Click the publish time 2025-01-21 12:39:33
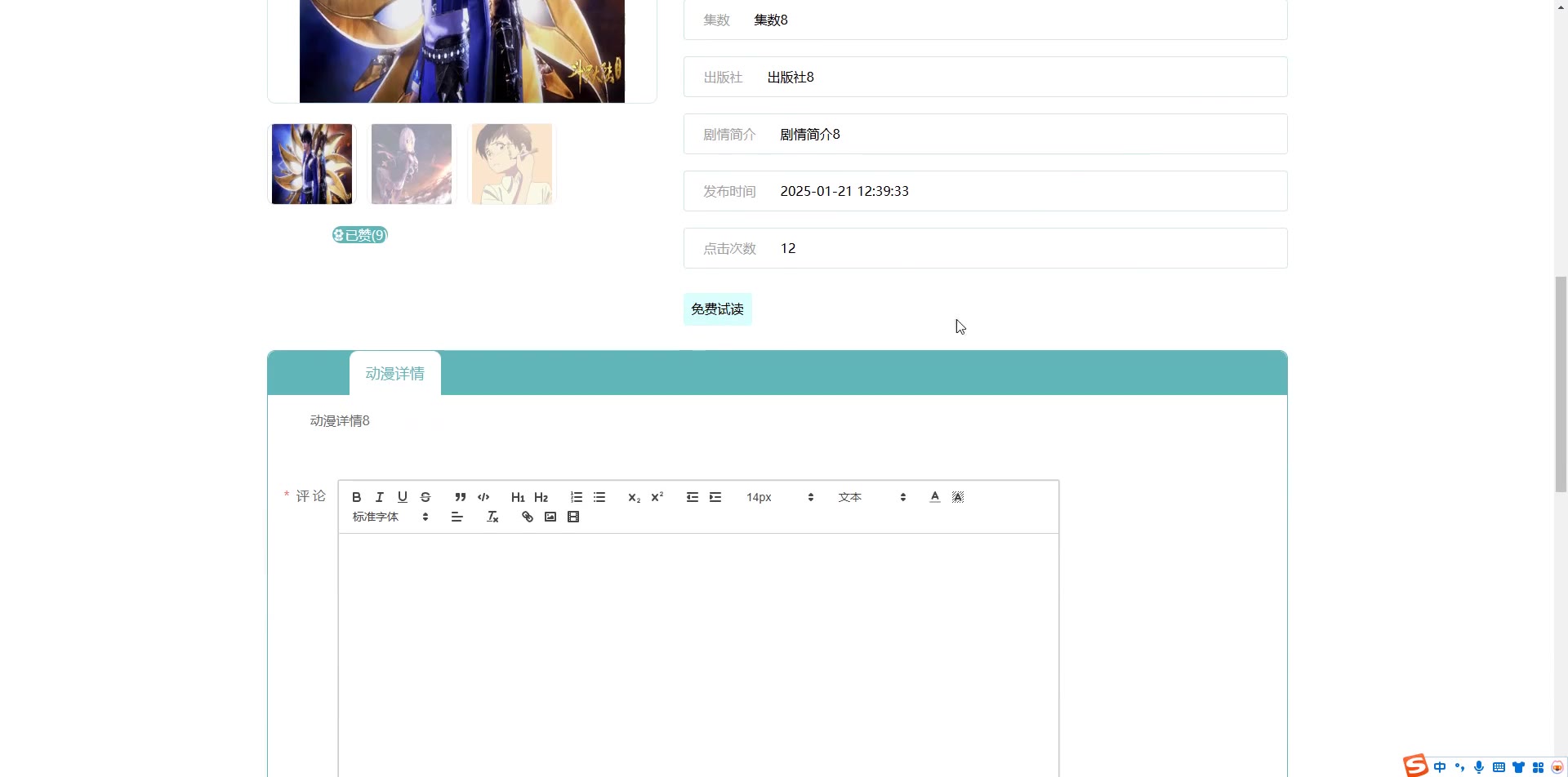The height and width of the screenshot is (777, 1568). tap(844, 191)
